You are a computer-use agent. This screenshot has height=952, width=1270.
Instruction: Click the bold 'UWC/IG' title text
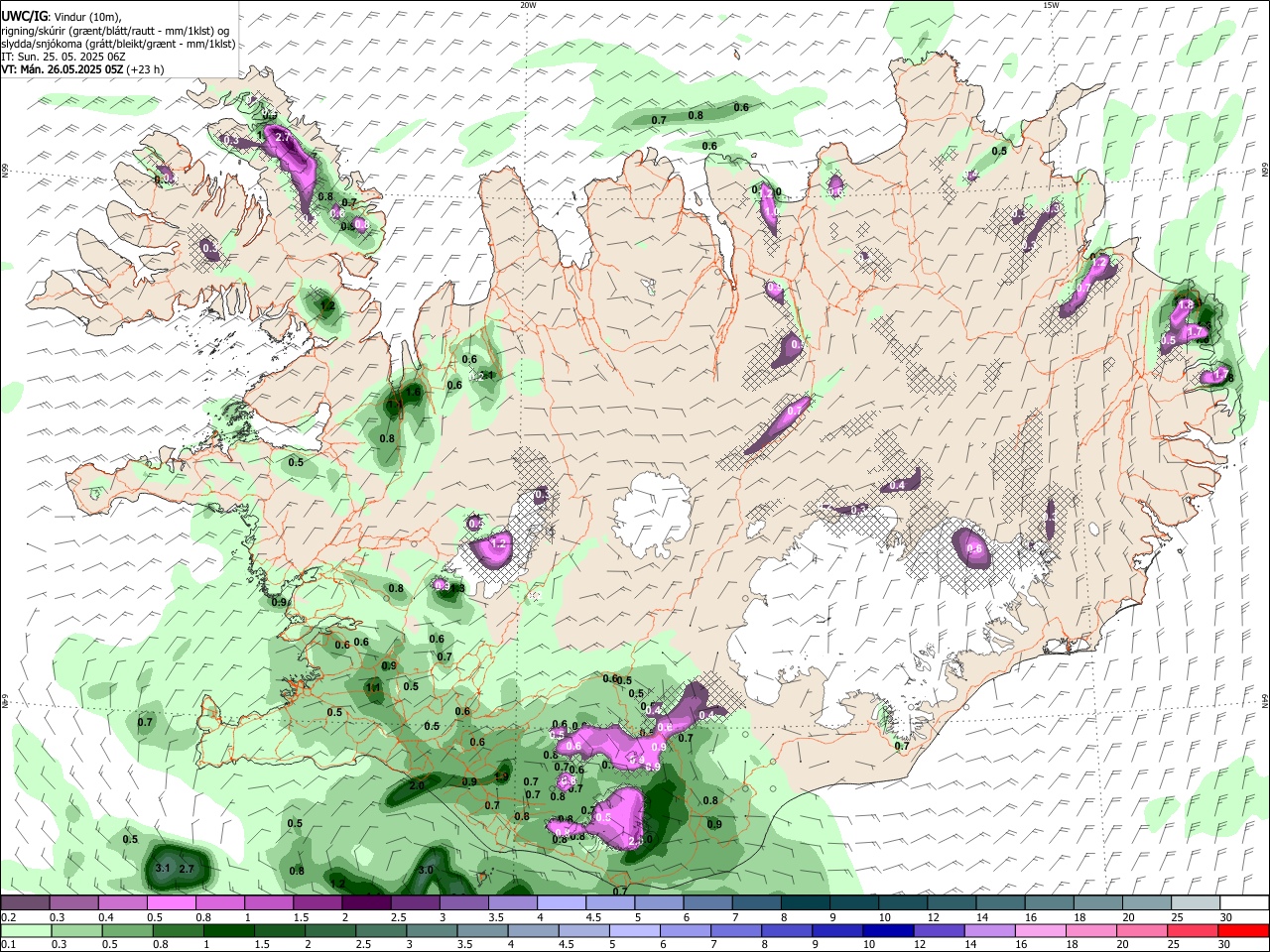click(x=24, y=17)
